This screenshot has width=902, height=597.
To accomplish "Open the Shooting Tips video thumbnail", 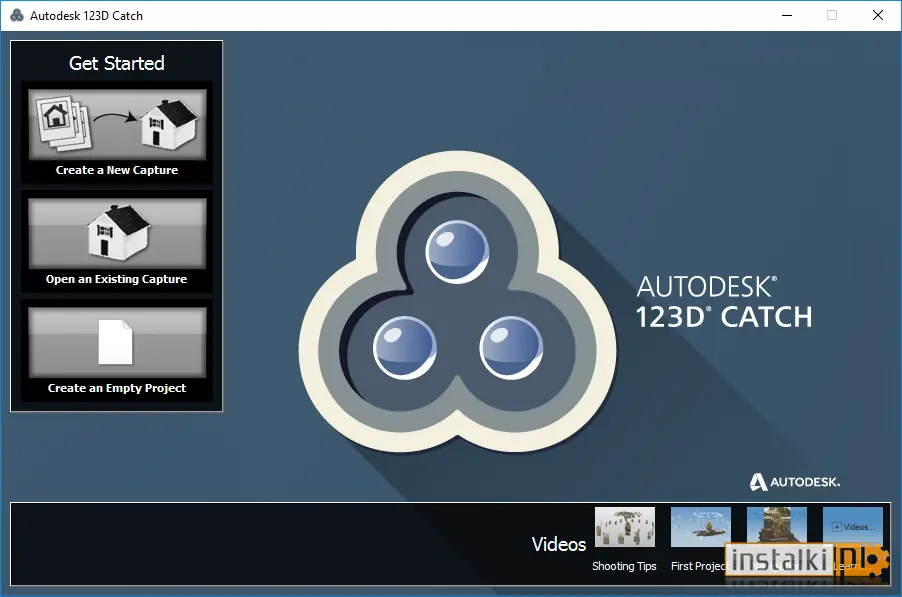I will point(625,527).
